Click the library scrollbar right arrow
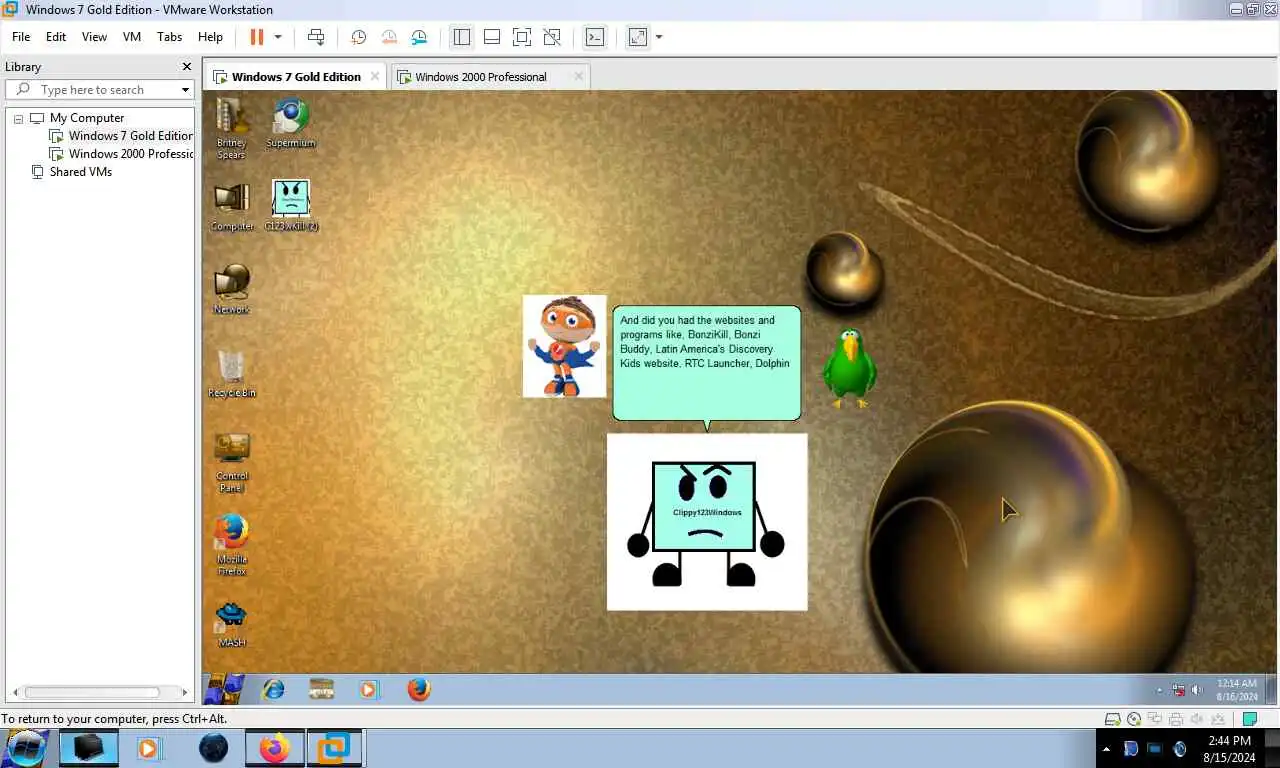 (x=184, y=692)
